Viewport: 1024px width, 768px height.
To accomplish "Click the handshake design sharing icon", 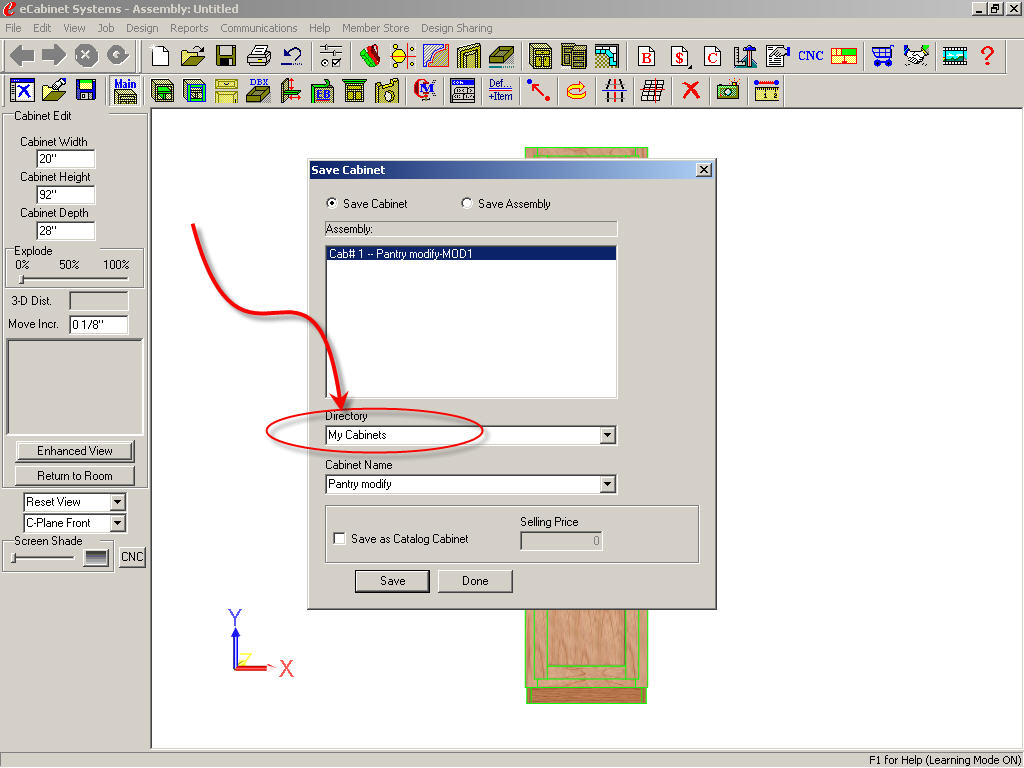I will click(916, 56).
